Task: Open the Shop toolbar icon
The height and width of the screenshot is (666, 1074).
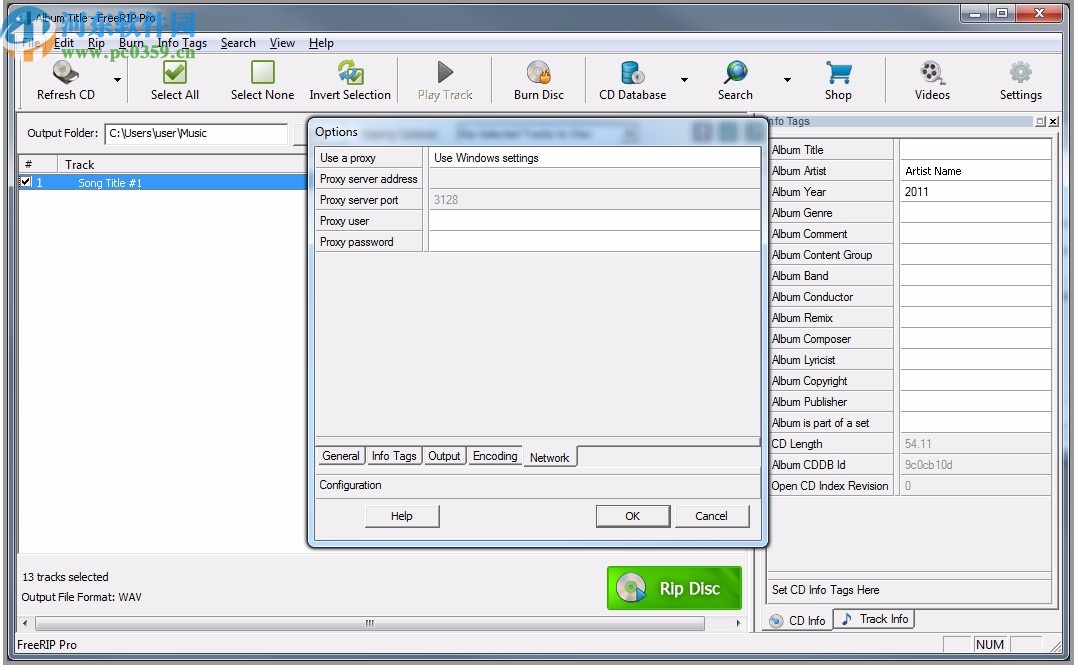Action: 838,78
